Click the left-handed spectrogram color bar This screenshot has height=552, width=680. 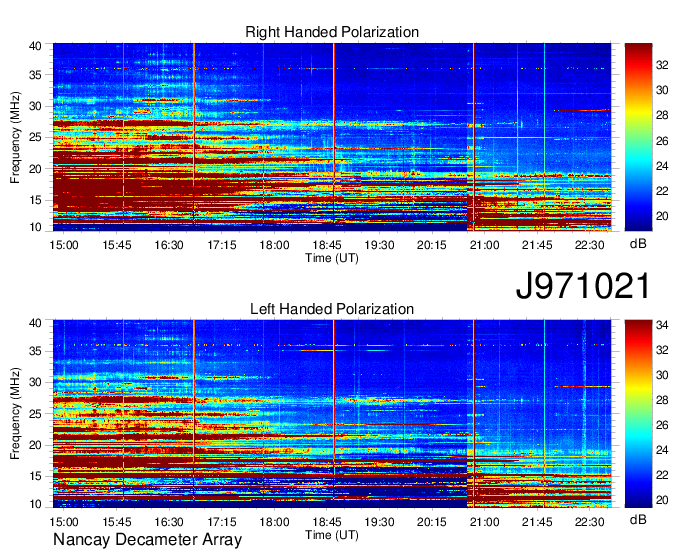tap(638, 414)
